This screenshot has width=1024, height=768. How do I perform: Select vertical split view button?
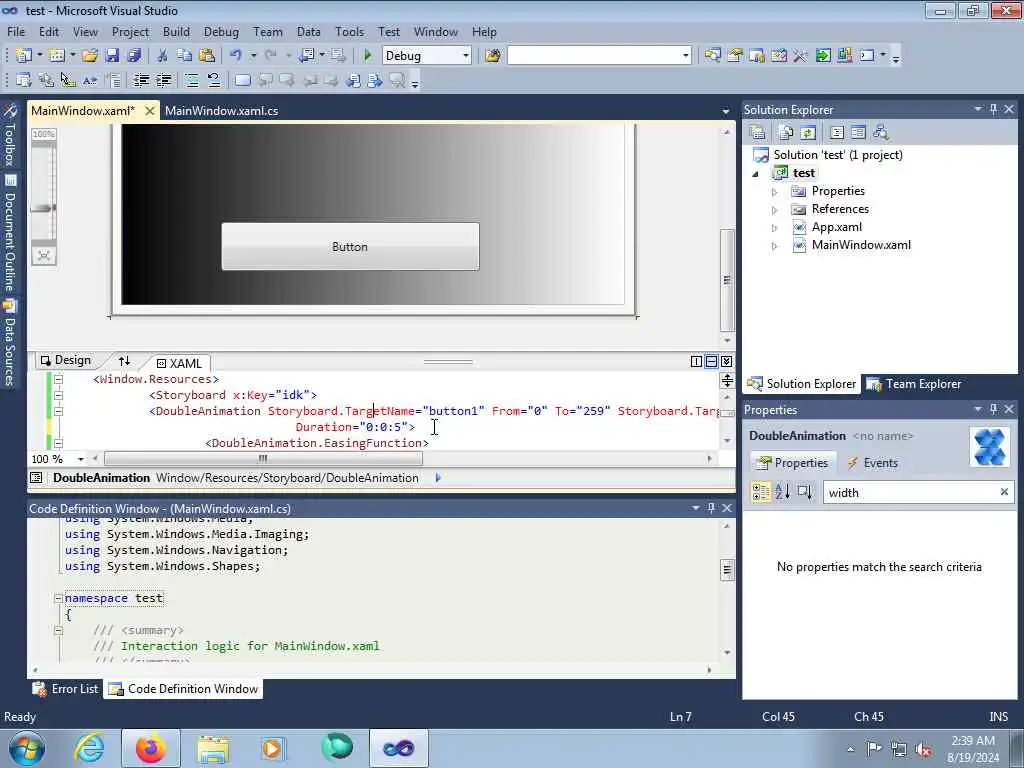click(x=696, y=361)
